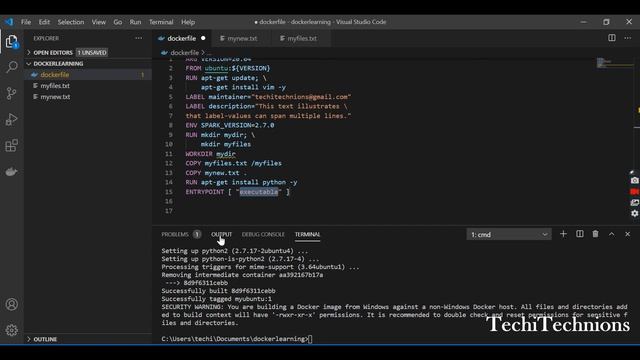Switch to the Output panel tab

pyautogui.click(x=221, y=234)
